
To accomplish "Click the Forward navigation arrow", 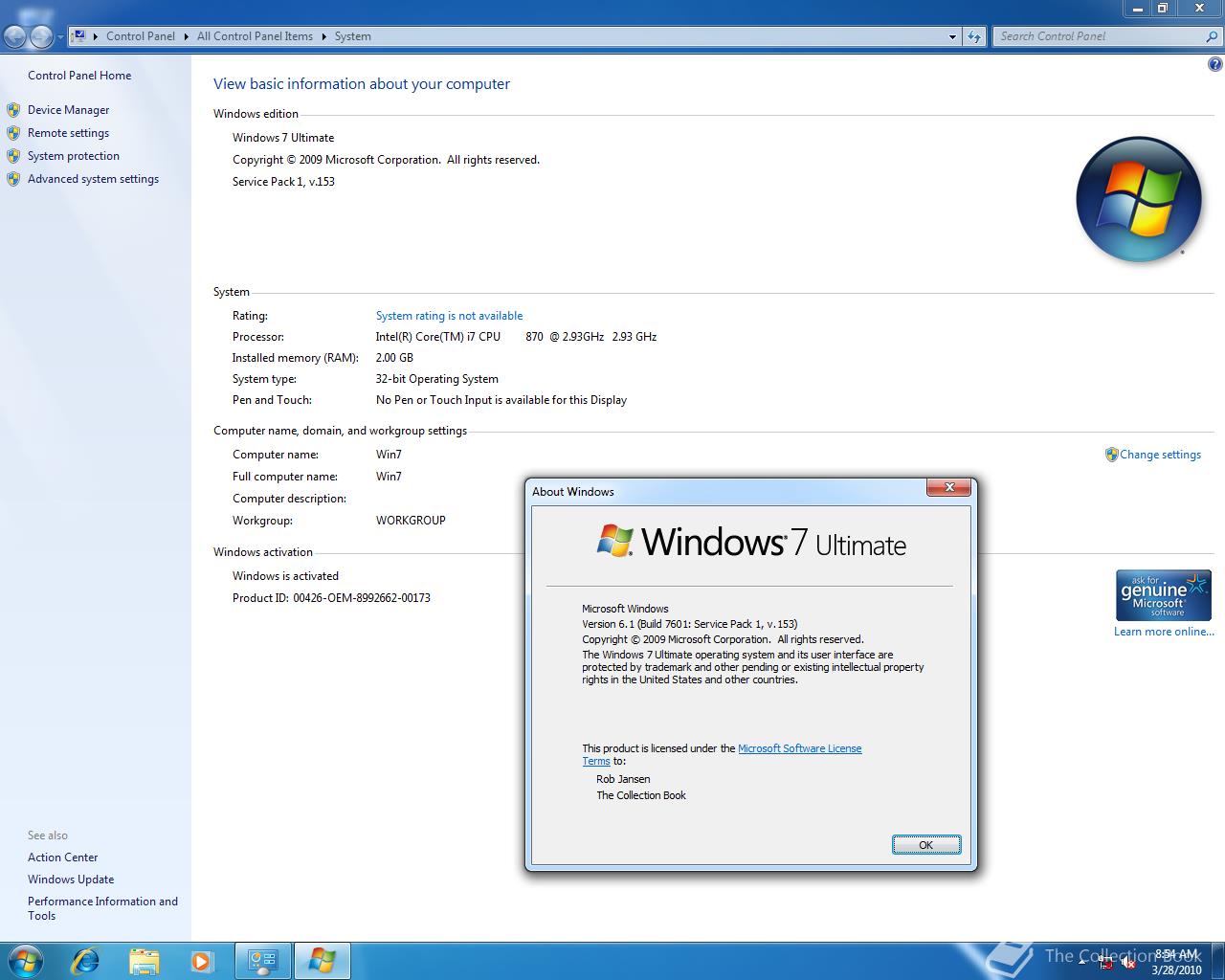I will pyautogui.click(x=41, y=36).
